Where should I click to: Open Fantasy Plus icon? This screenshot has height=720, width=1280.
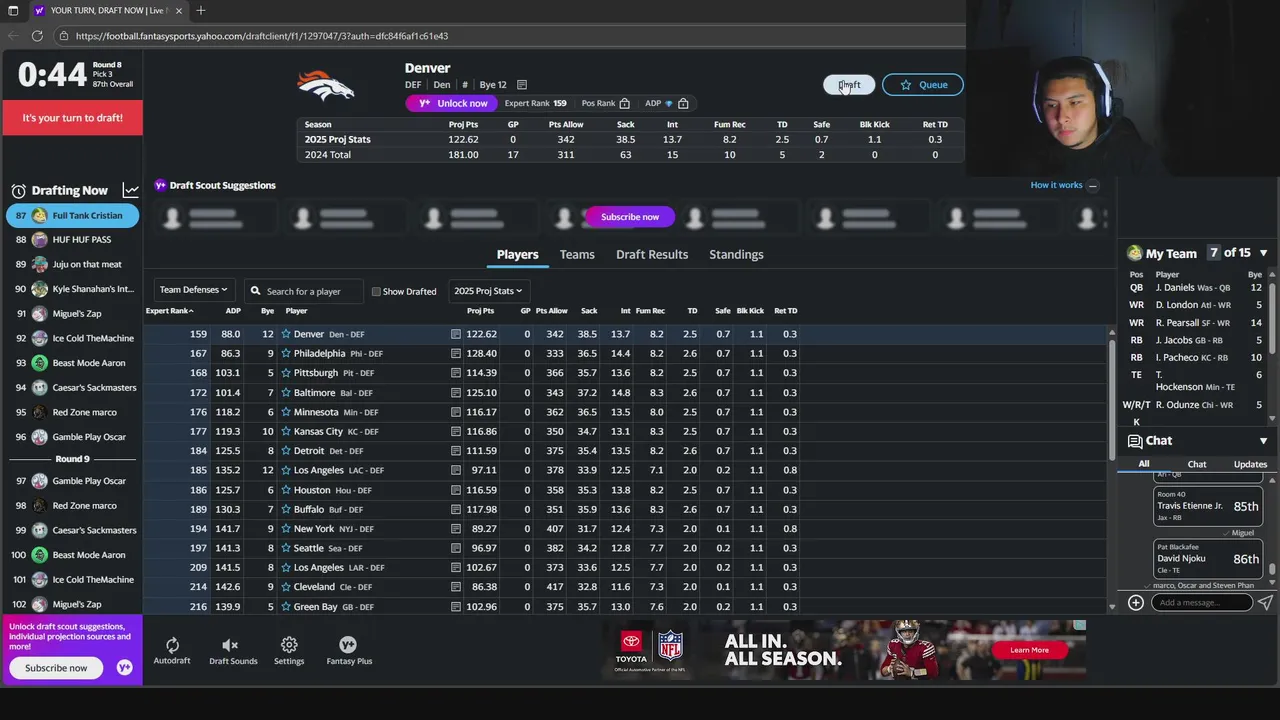pyautogui.click(x=348, y=645)
